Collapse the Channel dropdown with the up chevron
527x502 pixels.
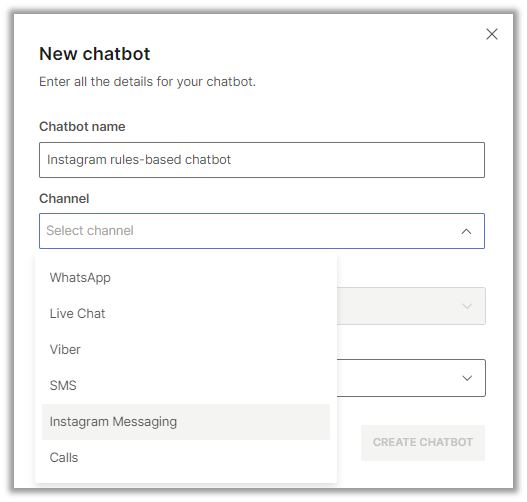tap(466, 232)
